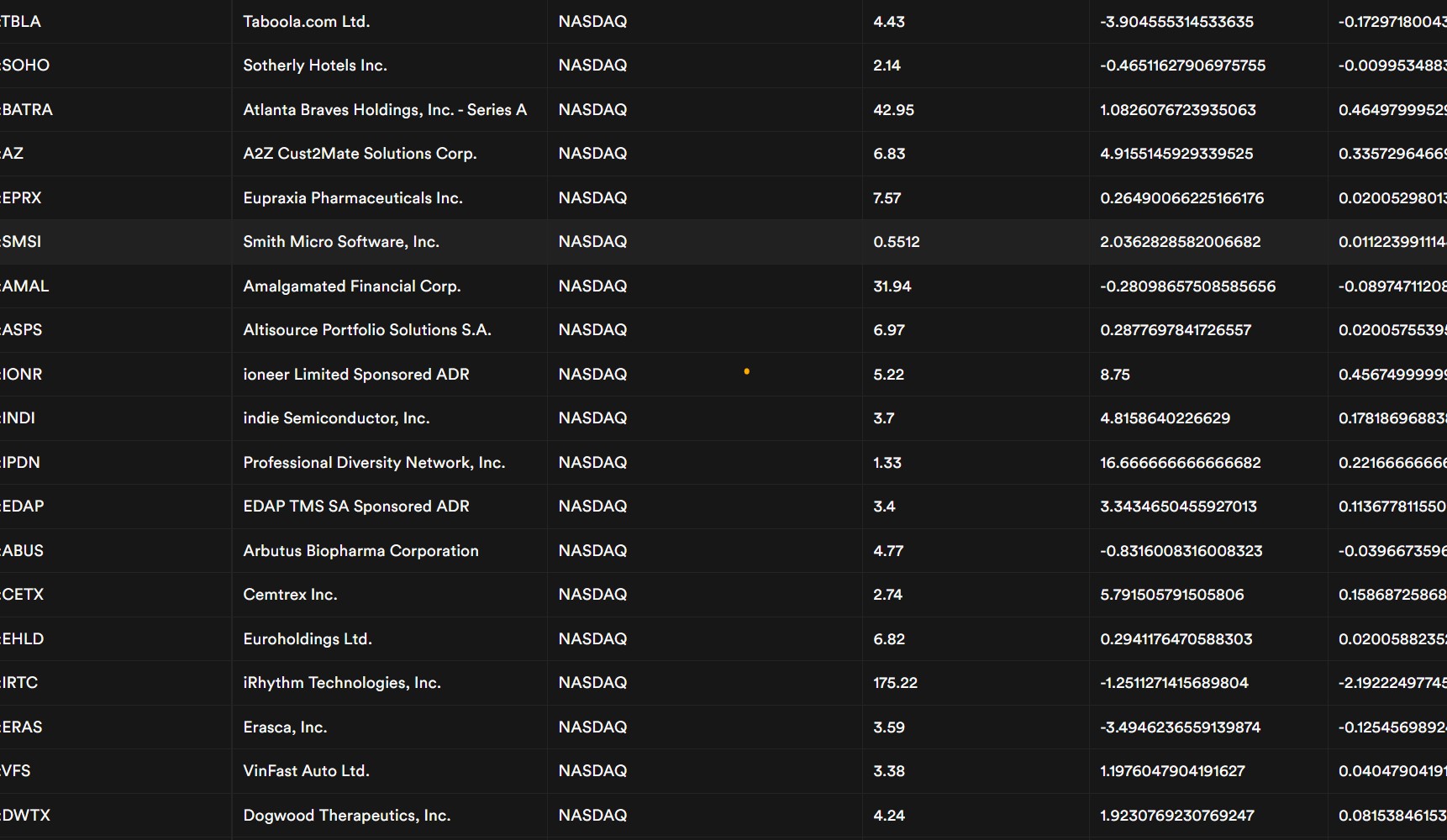Click the Eupraxia Pharmaceuticals Inc. cell
This screenshot has height=840, width=1447.
pos(353,198)
